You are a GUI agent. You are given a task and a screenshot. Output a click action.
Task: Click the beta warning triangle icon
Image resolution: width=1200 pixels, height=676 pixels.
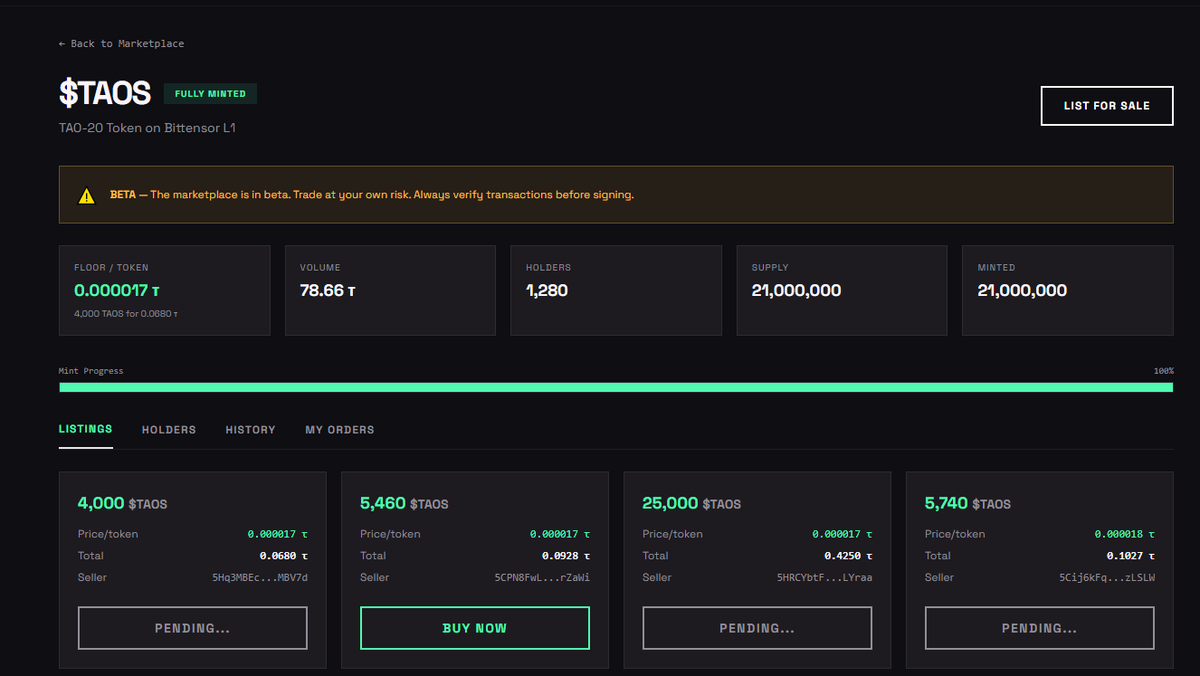click(87, 195)
